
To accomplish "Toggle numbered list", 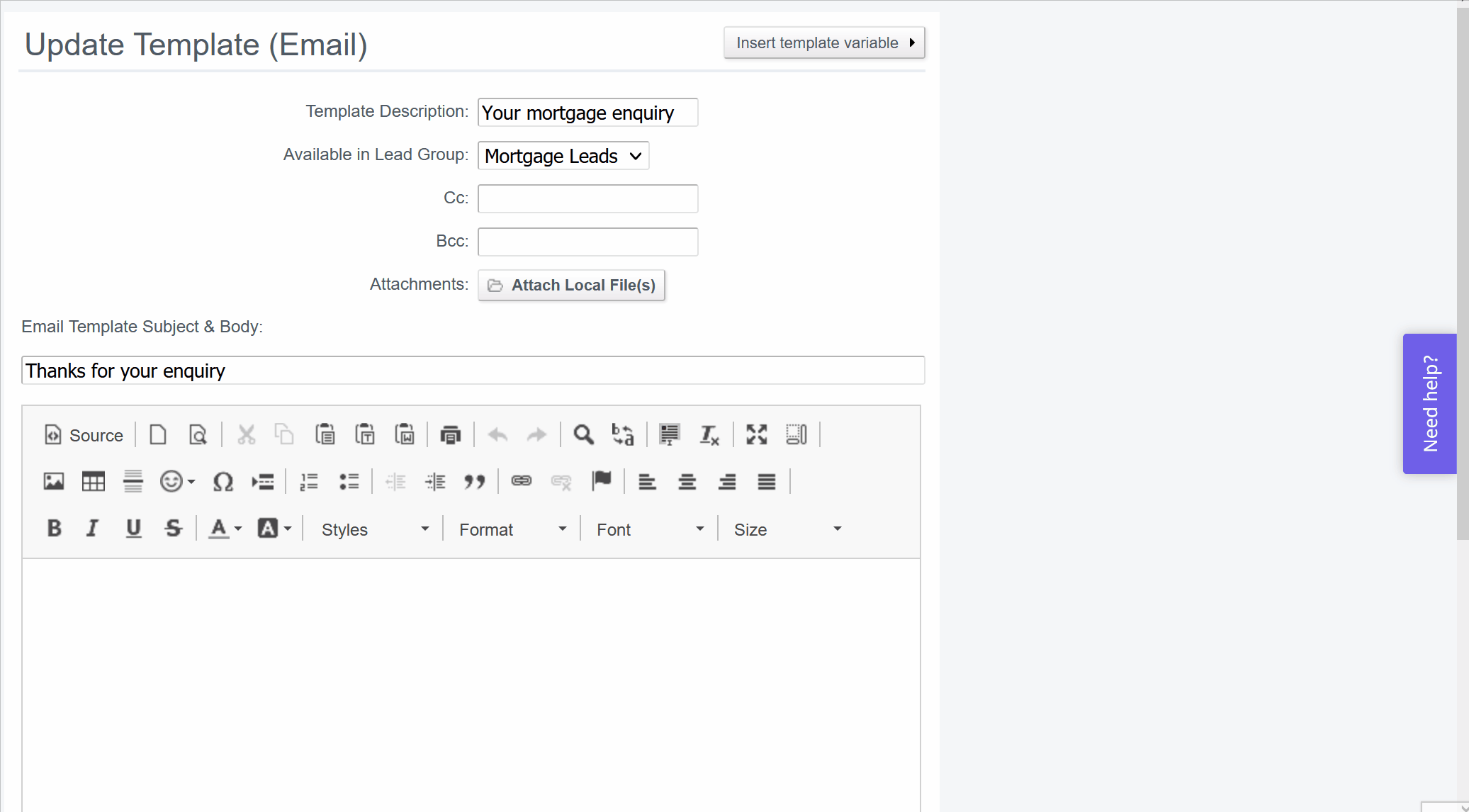I will [x=309, y=482].
